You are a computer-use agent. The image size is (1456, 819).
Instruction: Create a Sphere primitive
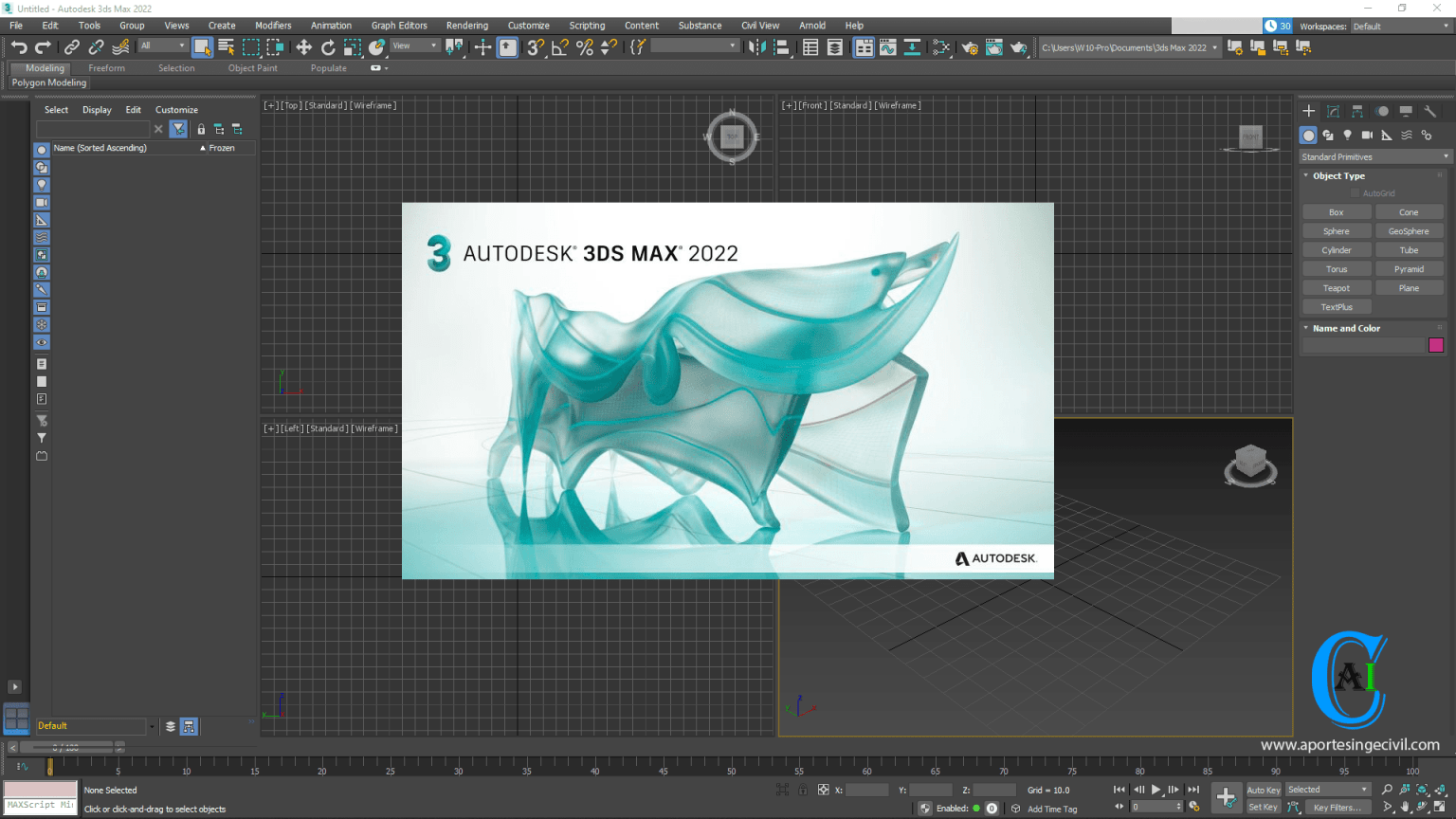(1337, 231)
